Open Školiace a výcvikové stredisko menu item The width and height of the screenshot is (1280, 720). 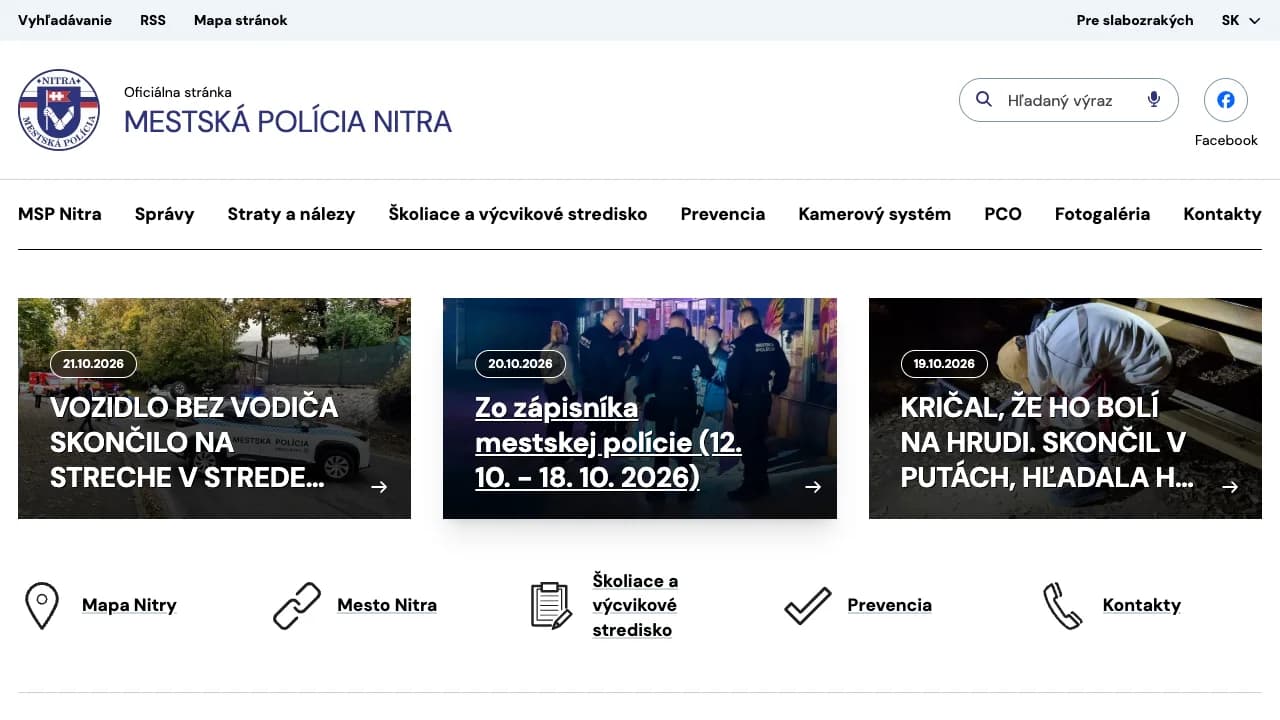518,214
